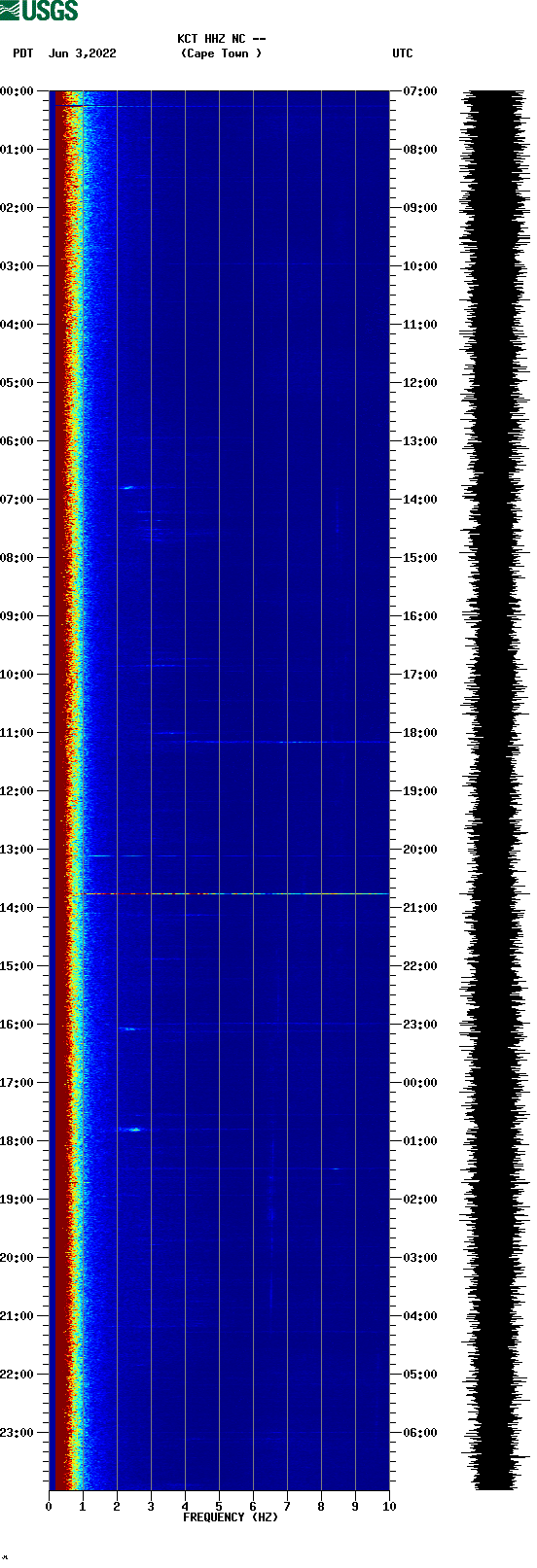Click the '(Cape Town )' subtitle
This screenshot has width=537, height=1568.
point(222,53)
